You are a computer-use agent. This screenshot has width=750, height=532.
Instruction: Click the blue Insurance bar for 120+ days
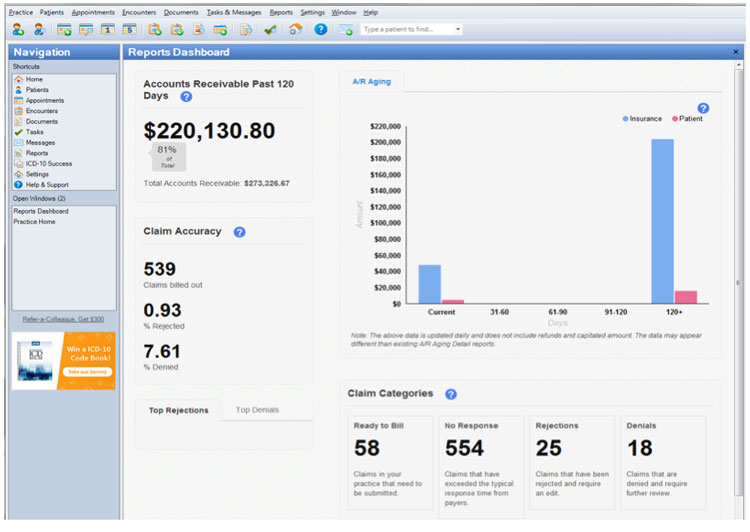point(662,221)
